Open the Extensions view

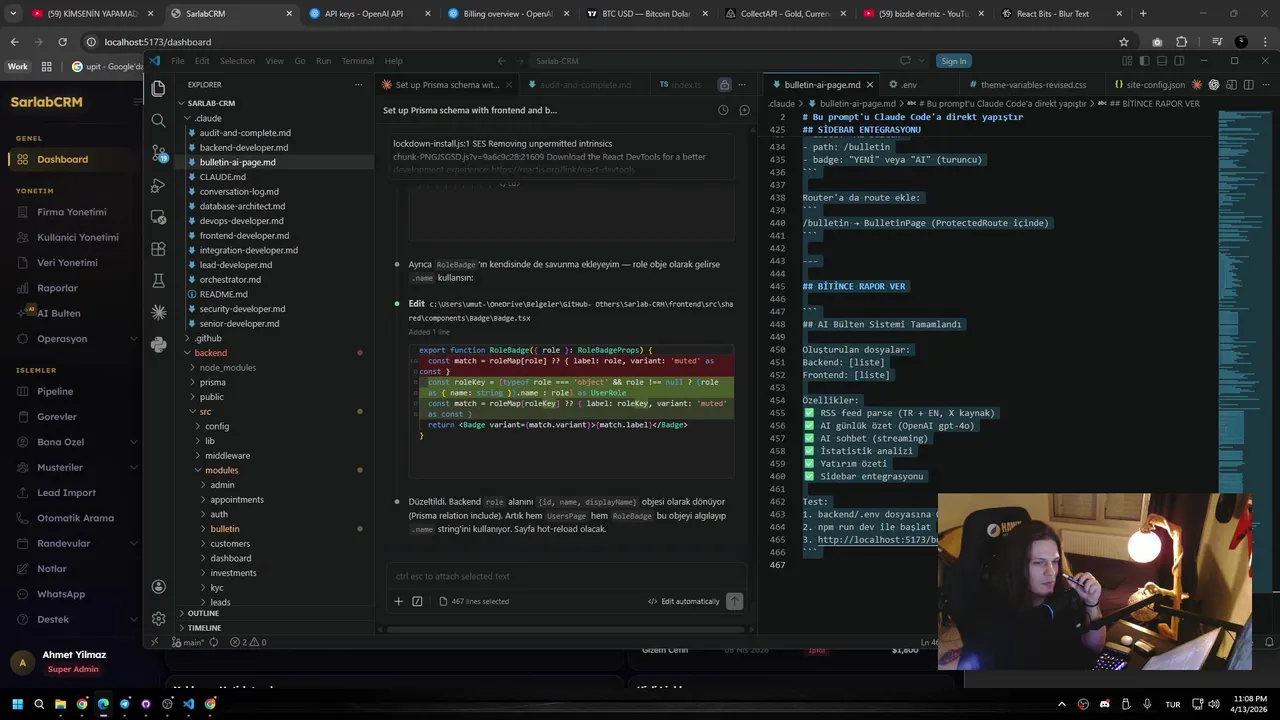pos(158,249)
